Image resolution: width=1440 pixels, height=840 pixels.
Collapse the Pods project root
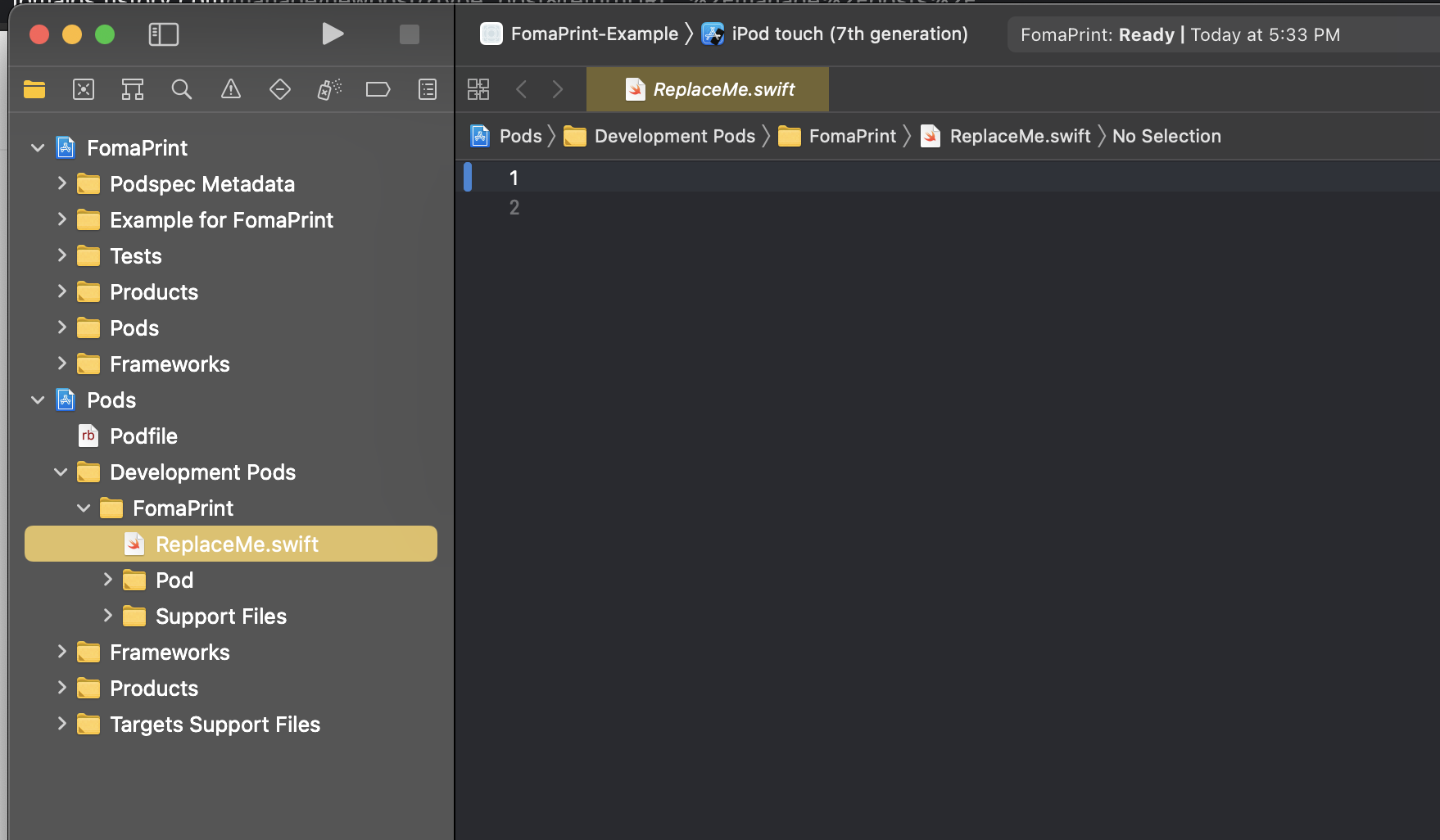(38, 400)
